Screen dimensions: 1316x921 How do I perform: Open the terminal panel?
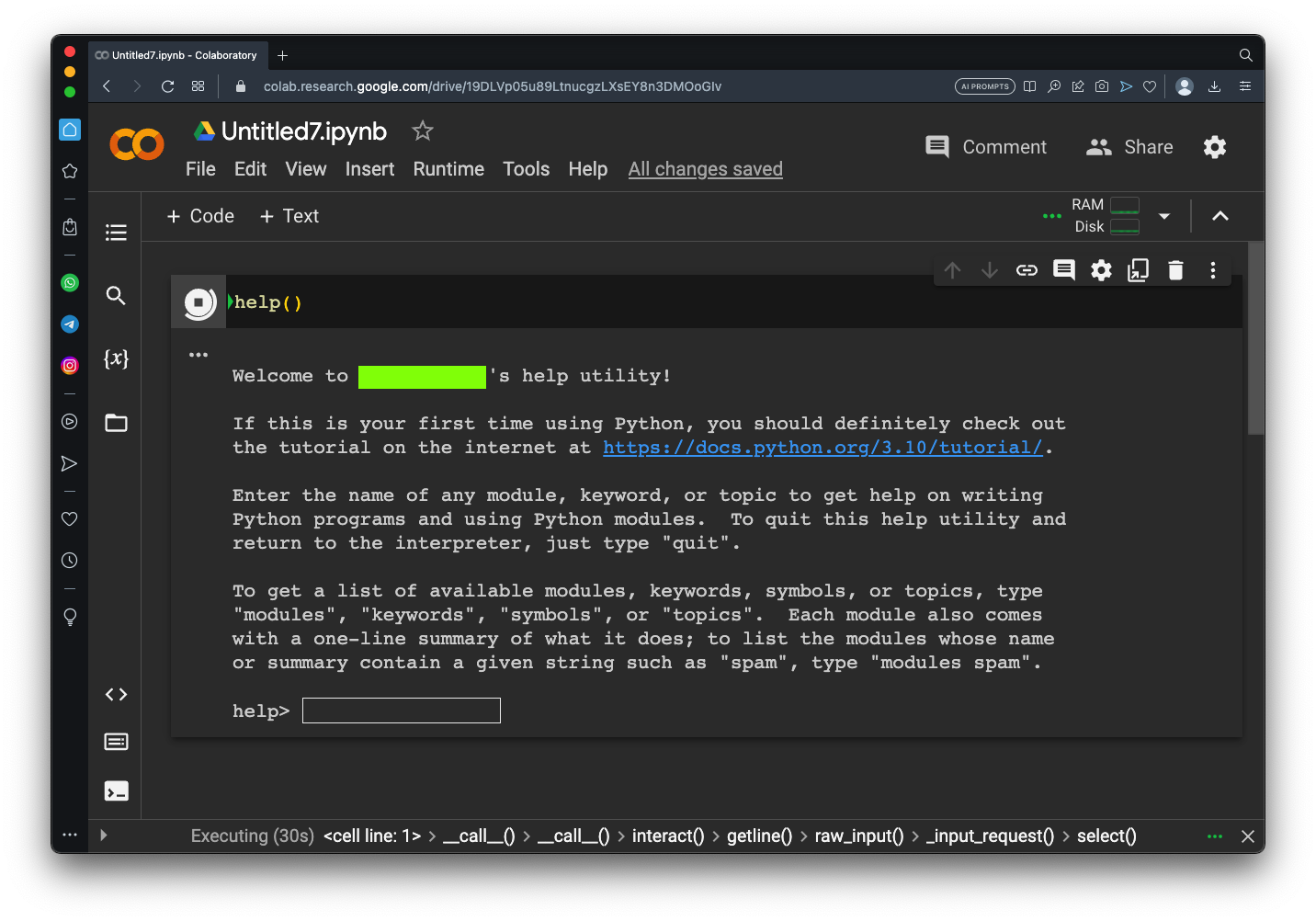(116, 791)
